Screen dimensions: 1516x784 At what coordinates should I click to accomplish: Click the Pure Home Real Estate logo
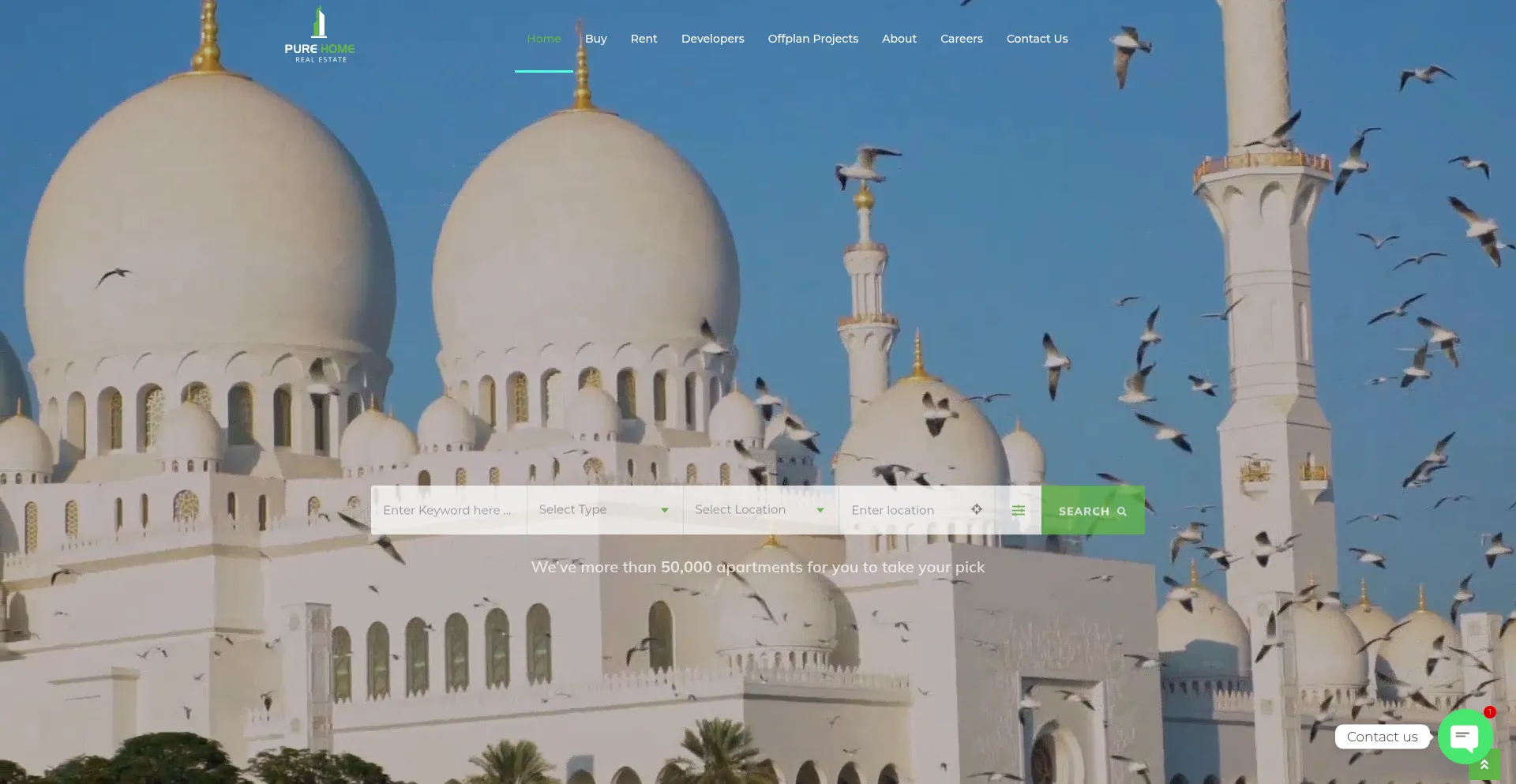coord(320,36)
